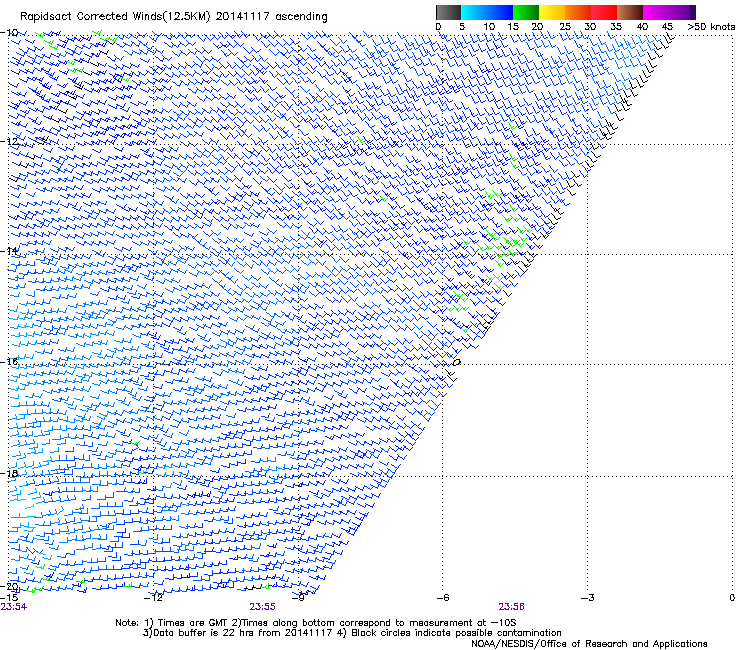Click the -15 longitude axis label

tap(9, 597)
